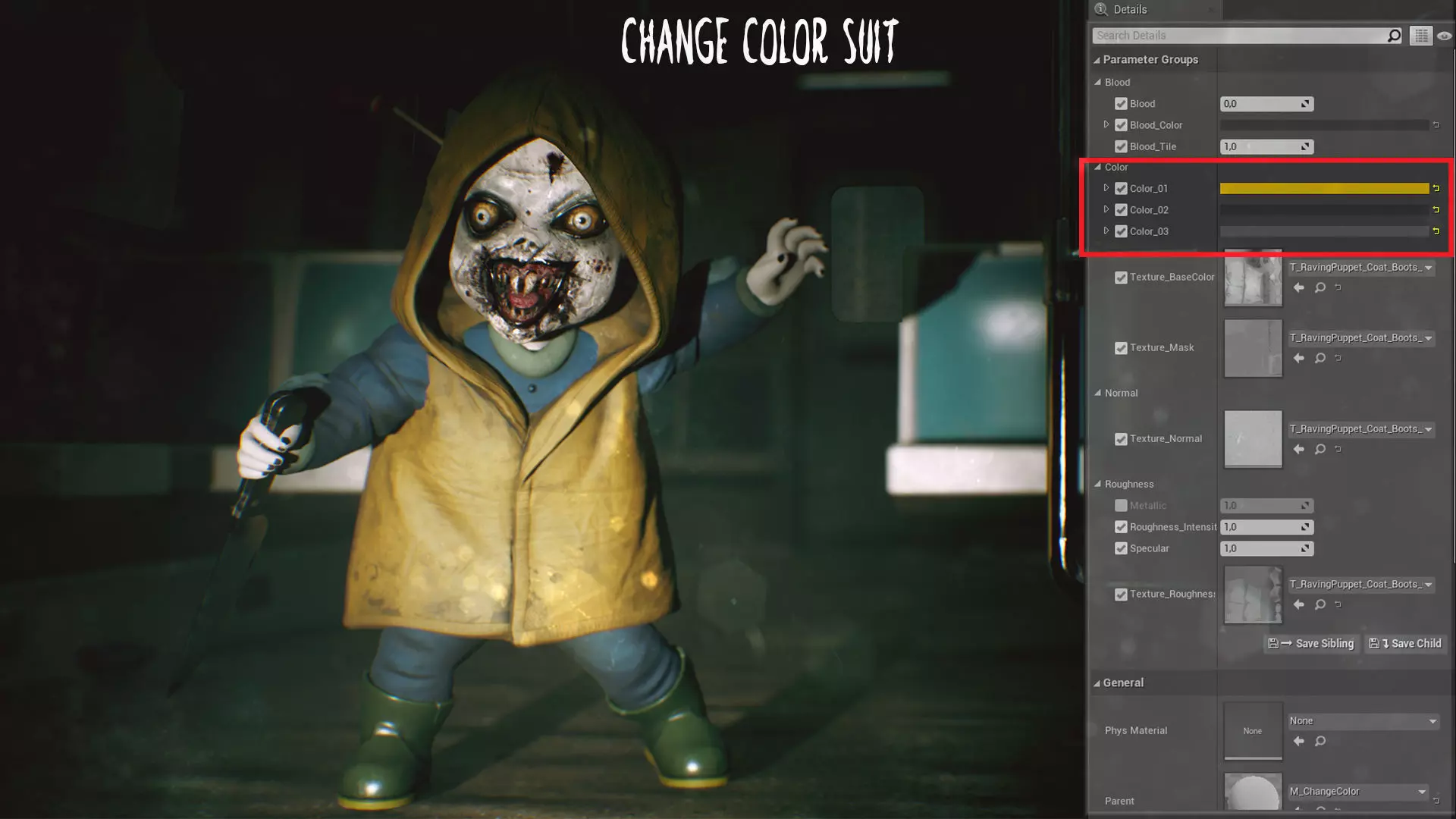
Task: Collapse the Blood group
Action: pyautogui.click(x=1097, y=82)
